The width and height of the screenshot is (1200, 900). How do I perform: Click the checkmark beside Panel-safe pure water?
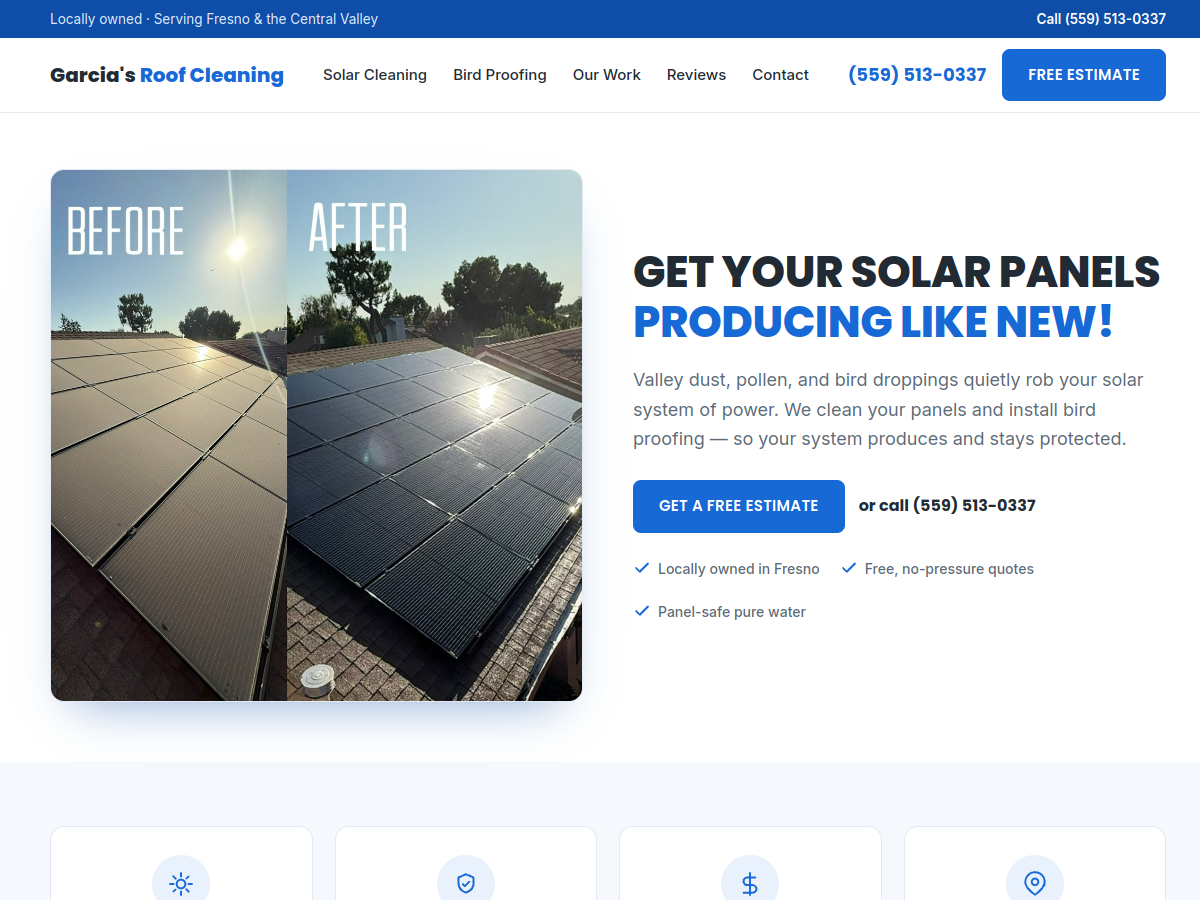642,611
